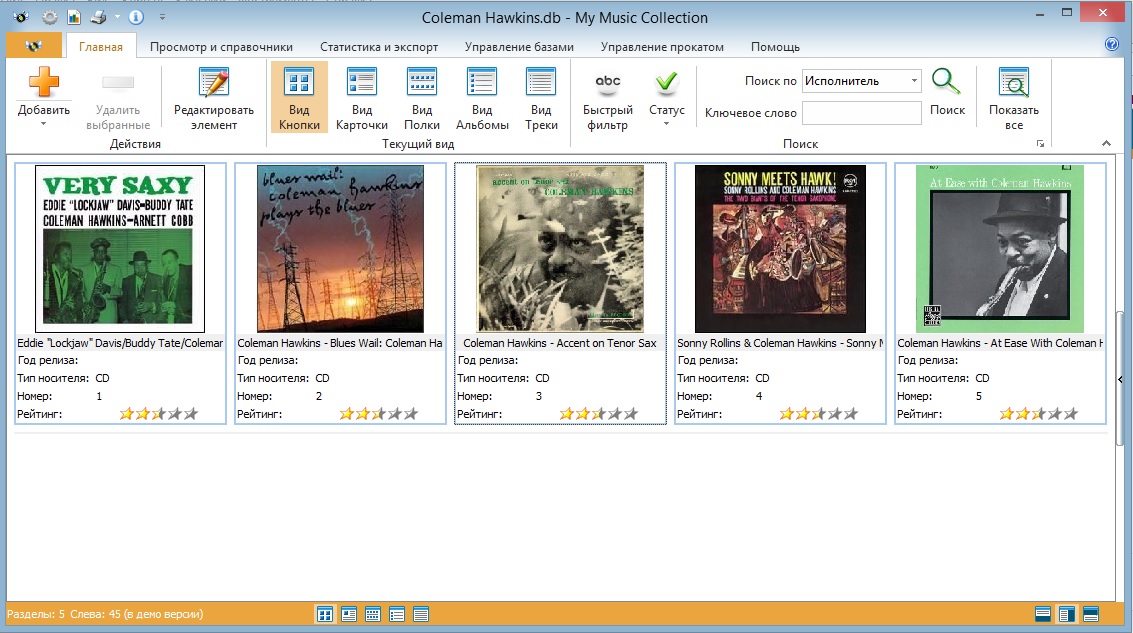Switch to Вид Кнопки view
This screenshot has width=1133, height=633.
[299, 98]
